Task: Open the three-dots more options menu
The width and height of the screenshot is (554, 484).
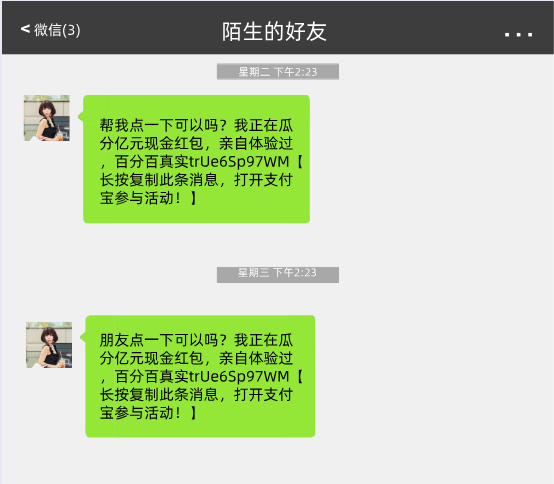Action: coord(518,34)
